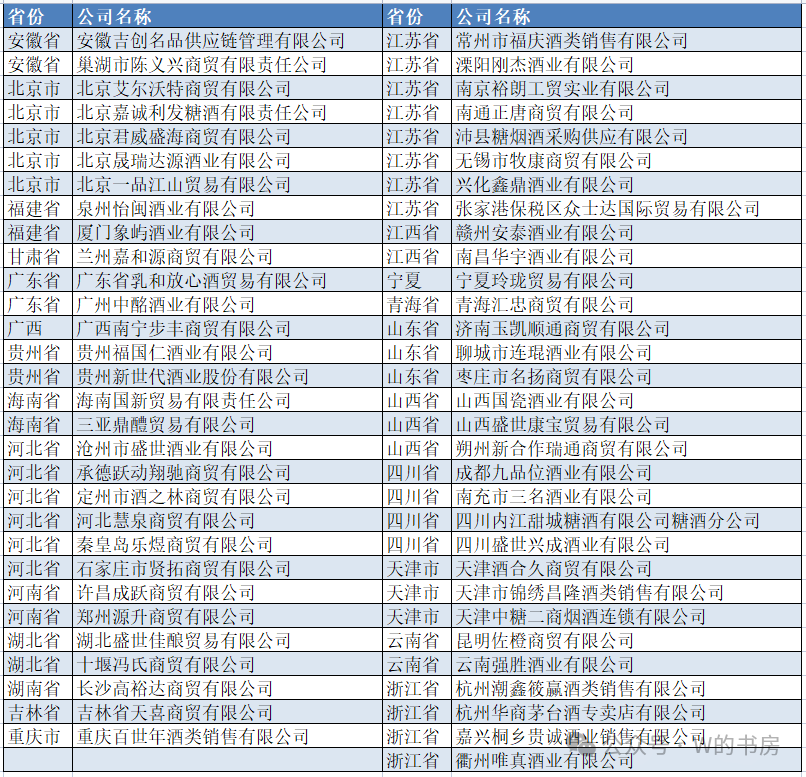Click 天津市锦绣昌隆酒类销售有限公司
The image size is (806, 777).
tap(627, 592)
